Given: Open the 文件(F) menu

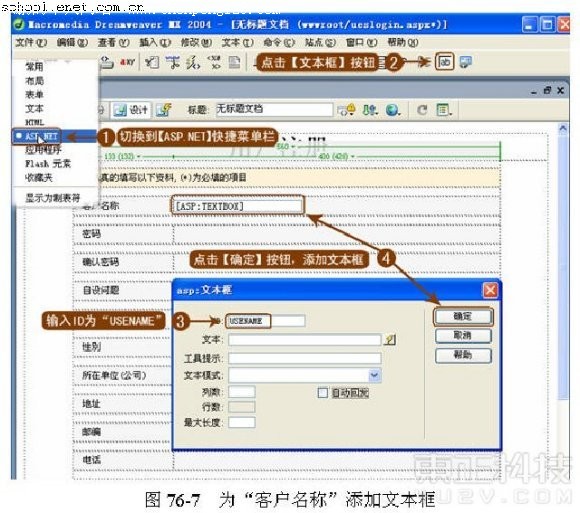Looking at the screenshot, I should click(x=31, y=43).
